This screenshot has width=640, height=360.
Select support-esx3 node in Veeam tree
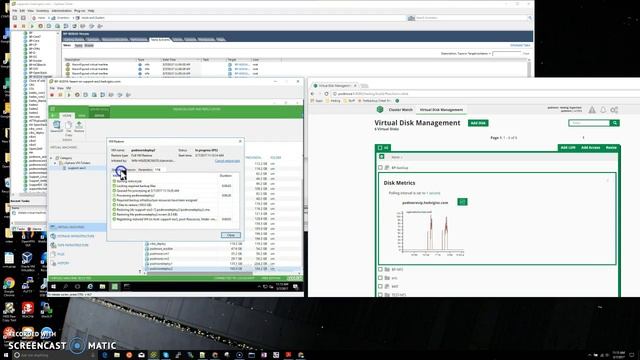pyautogui.click(x=77, y=168)
